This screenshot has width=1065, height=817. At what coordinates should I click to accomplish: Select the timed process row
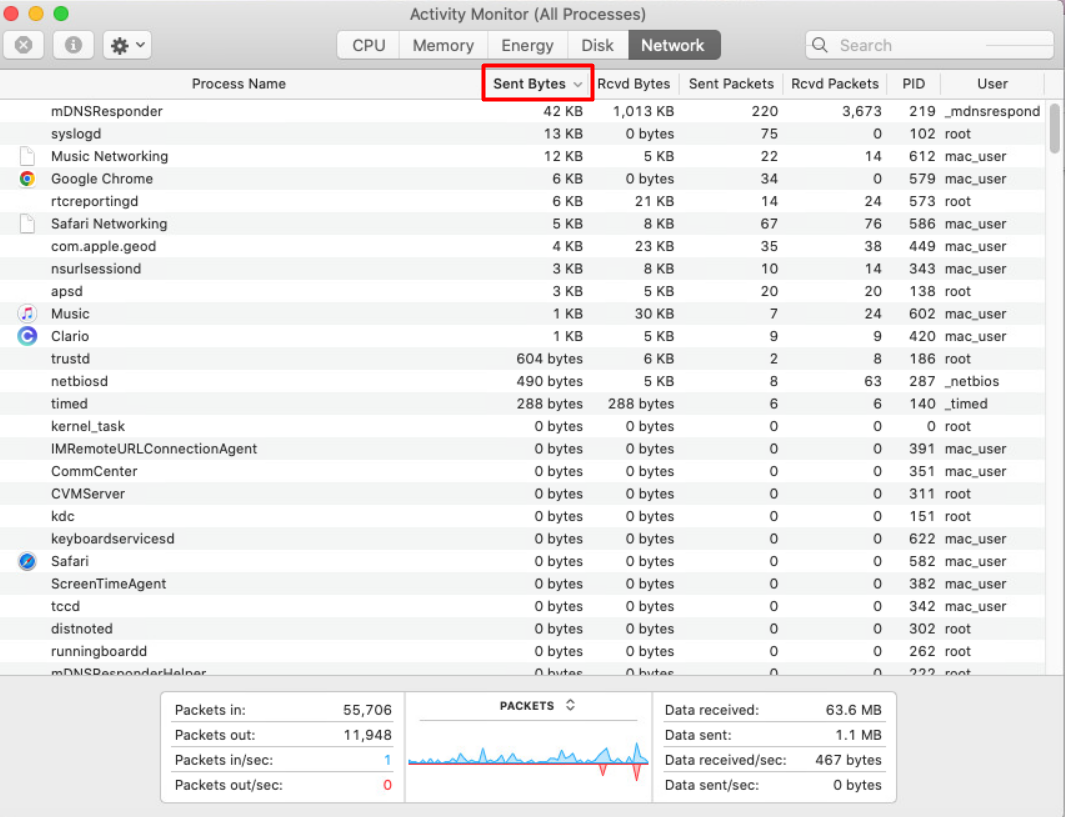coord(522,403)
